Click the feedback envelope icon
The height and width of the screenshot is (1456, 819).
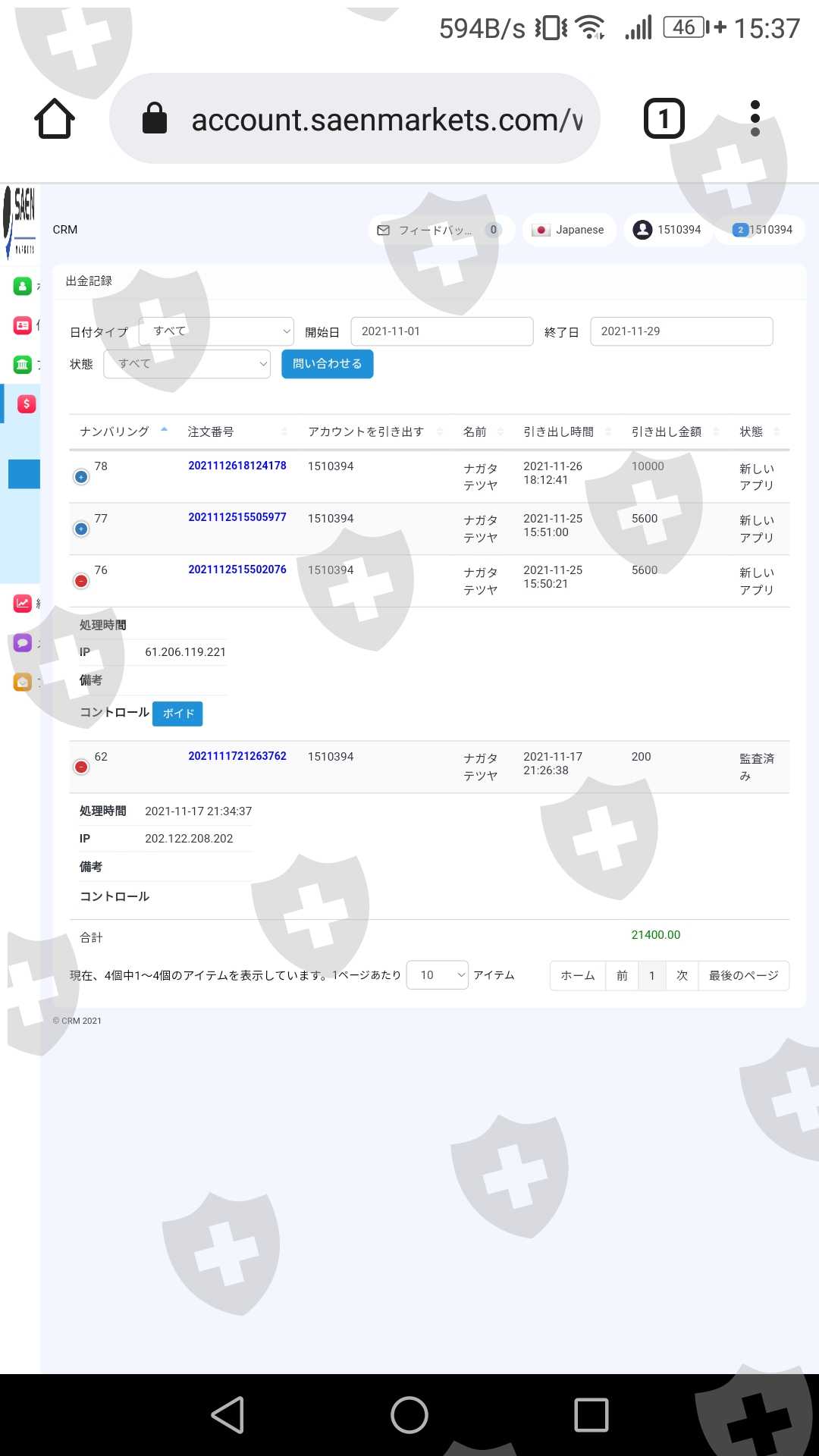click(x=384, y=230)
